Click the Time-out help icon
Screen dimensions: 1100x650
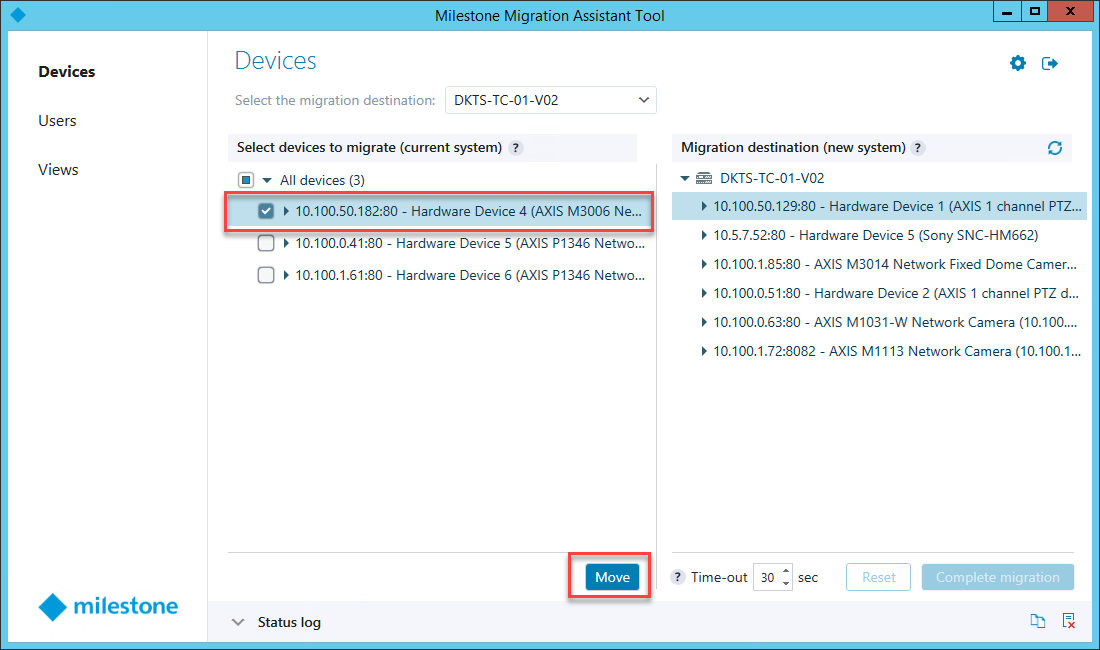pyautogui.click(x=678, y=577)
